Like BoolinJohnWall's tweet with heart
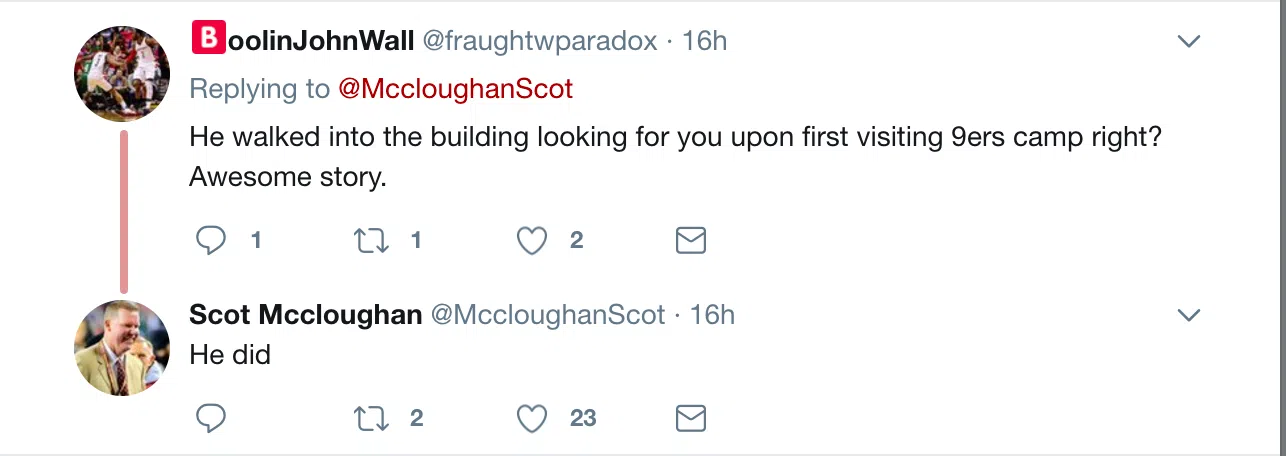The image size is (1286, 456). pos(532,240)
